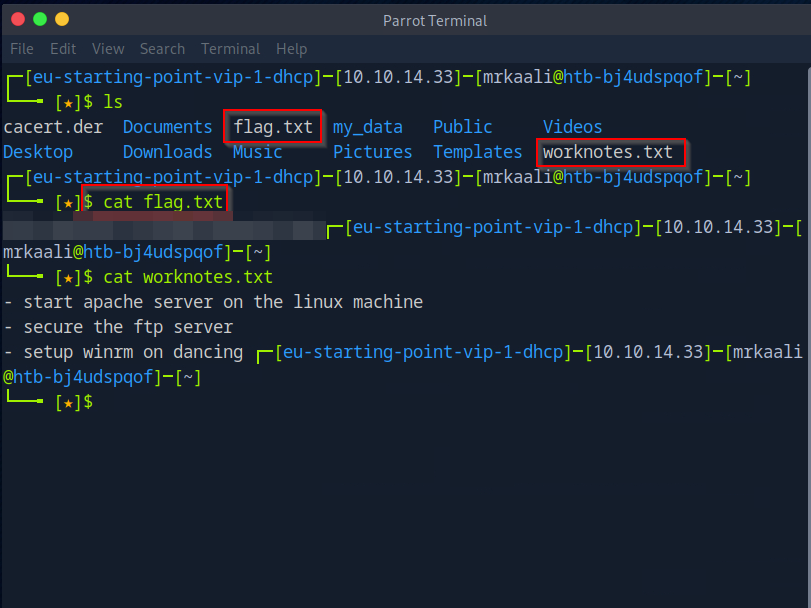Click the highlighted 'cat flag.txt' command

tap(163, 202)
